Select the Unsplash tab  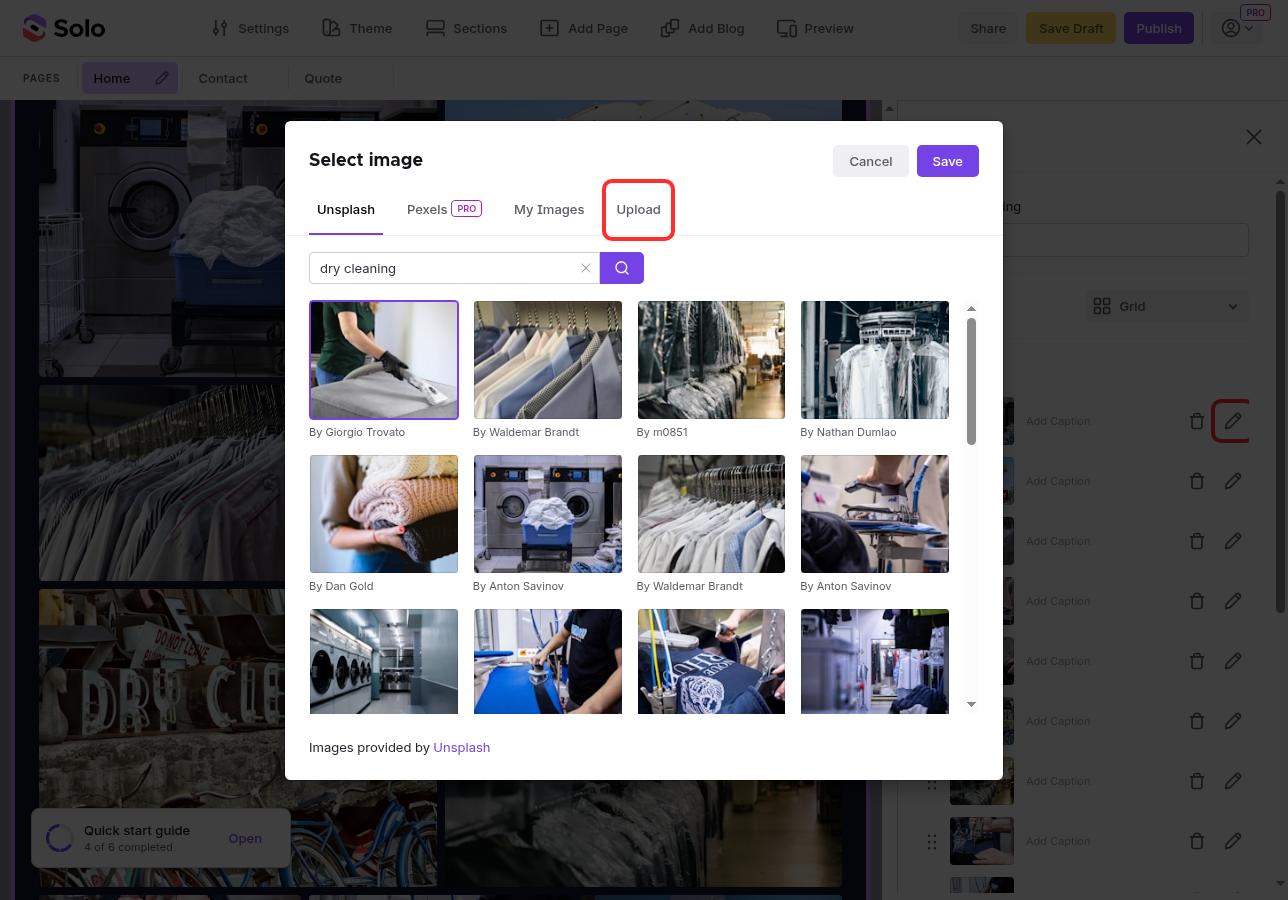[346, 209]
